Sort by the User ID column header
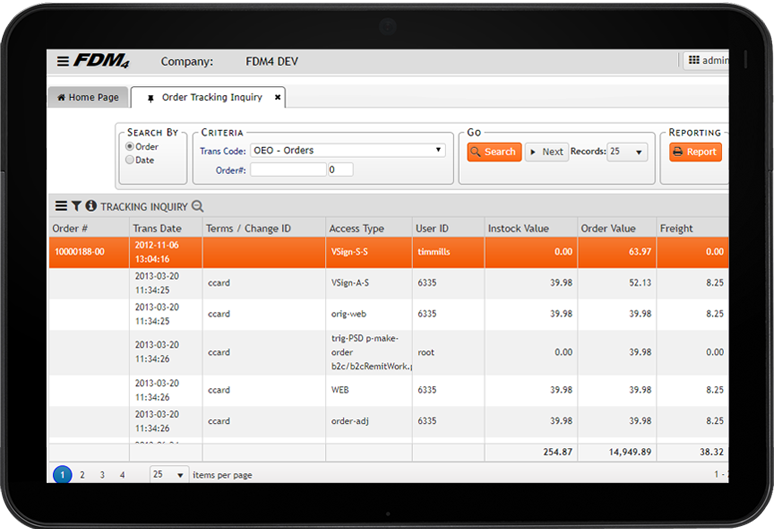The width and height of the screenshot is (774, 529). pyautogui.click(x=448, y=228)
